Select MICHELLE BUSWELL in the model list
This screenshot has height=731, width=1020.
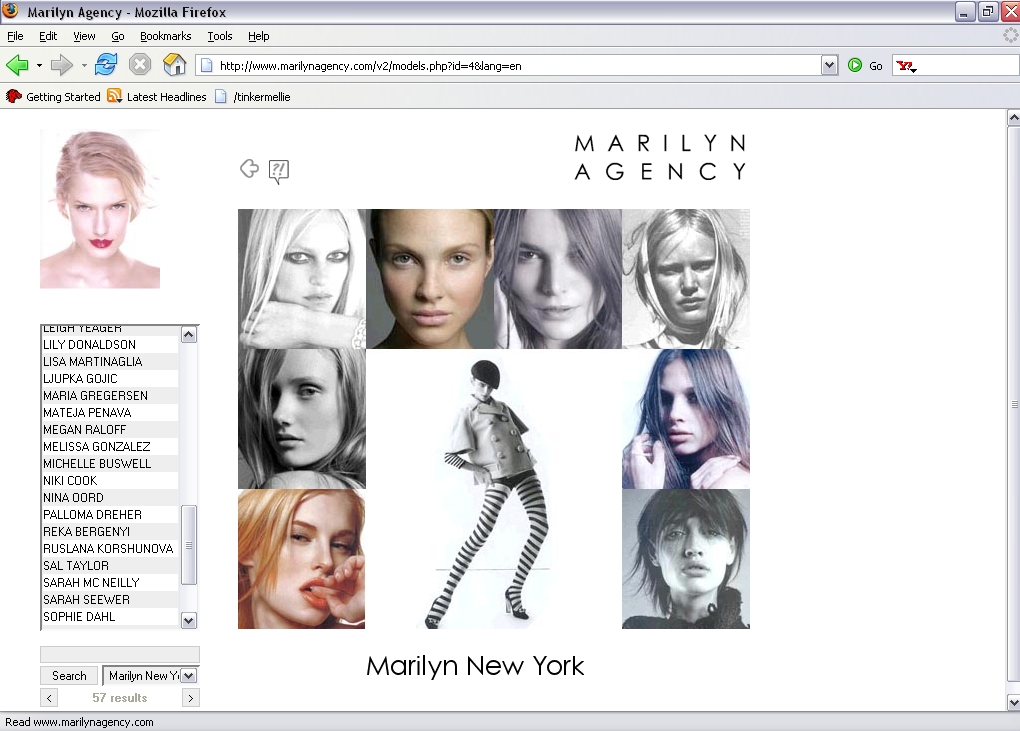tap(110, 464)
